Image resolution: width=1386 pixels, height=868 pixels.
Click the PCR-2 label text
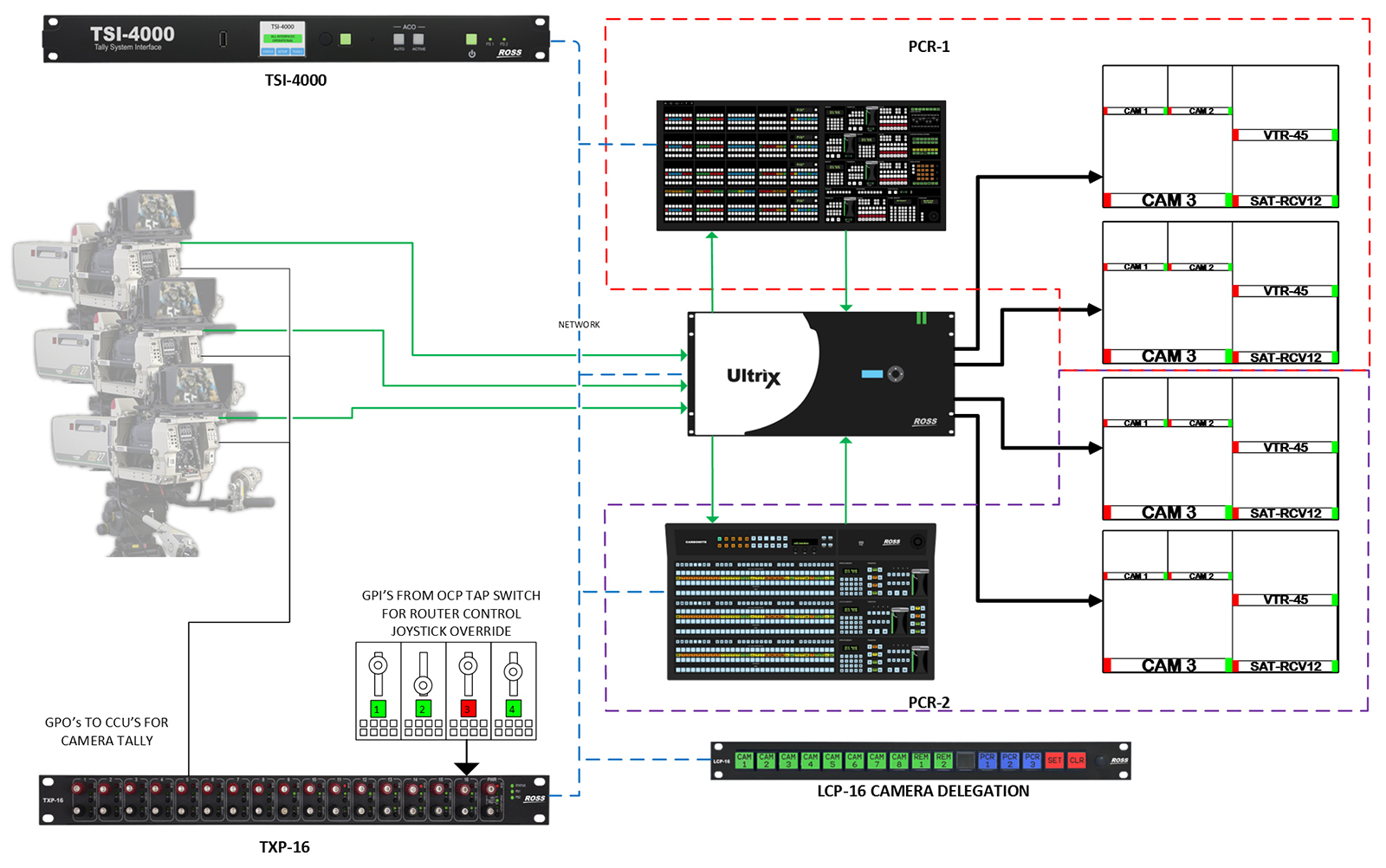click(x=929, y=703)
